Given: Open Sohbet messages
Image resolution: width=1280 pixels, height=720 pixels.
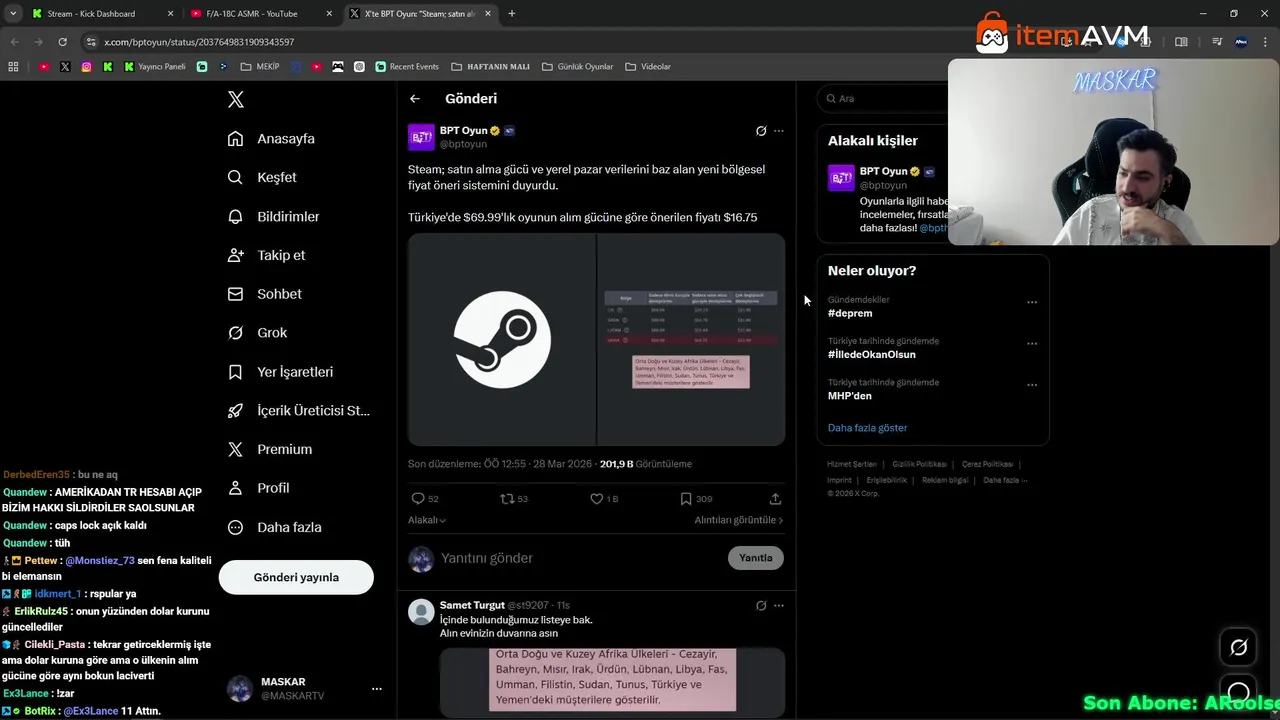Looking at the screenshot, I should 264,294.
